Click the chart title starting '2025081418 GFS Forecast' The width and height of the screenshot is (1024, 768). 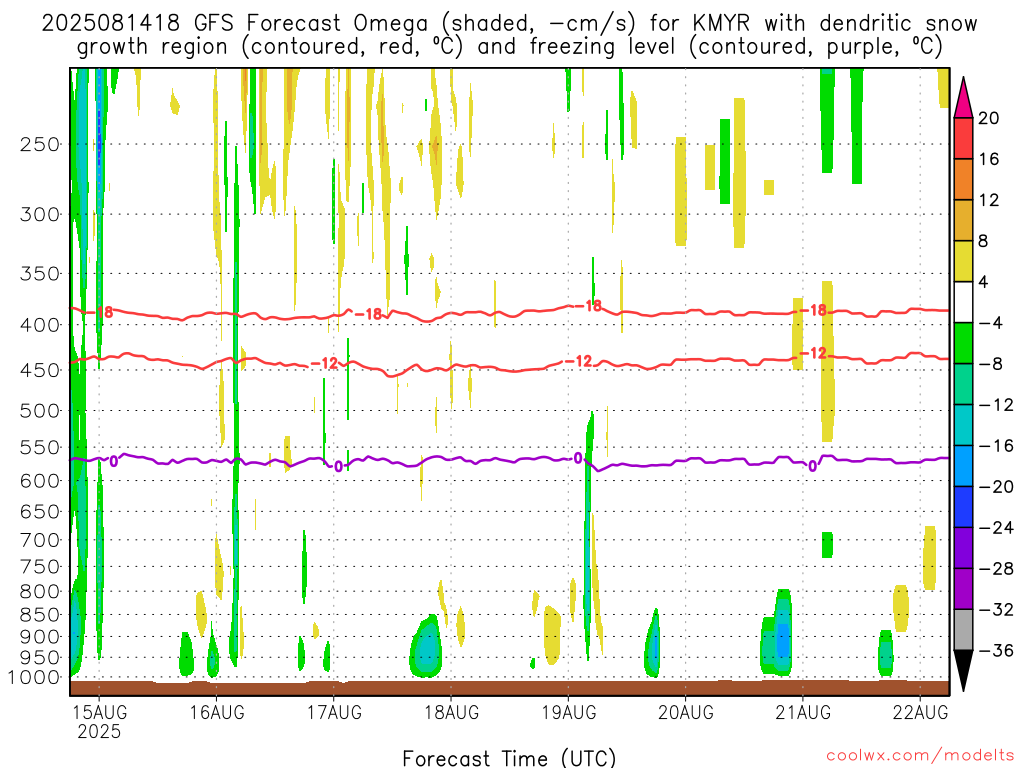[509, 24]
